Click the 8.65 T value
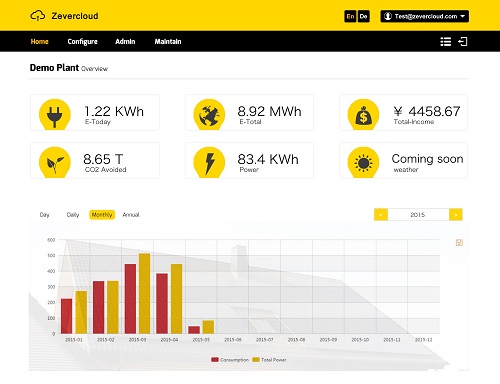The image size is (500, 384). pyautogui.click(x=103, y=159)
